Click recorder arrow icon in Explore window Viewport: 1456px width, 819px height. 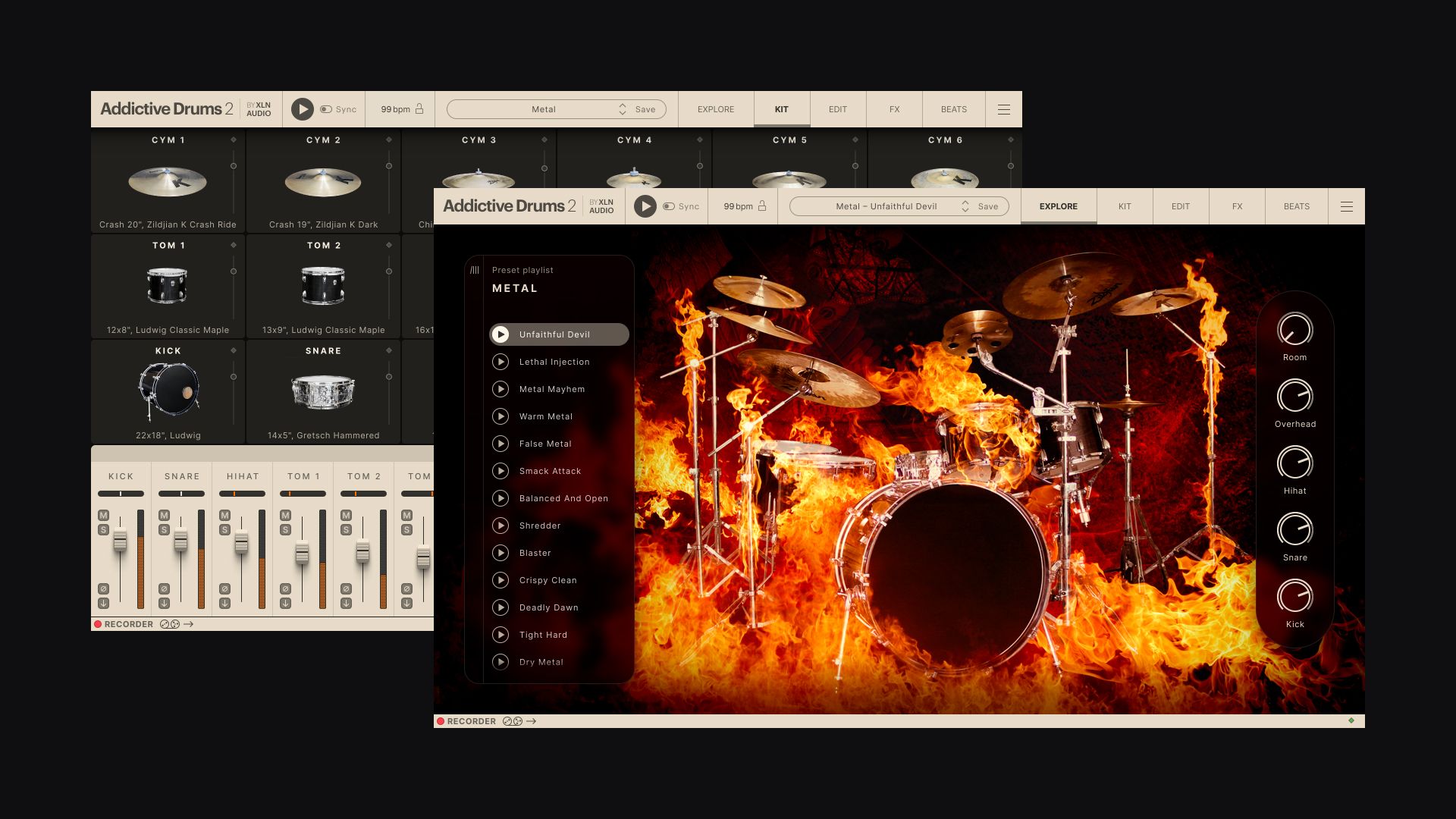532,721
